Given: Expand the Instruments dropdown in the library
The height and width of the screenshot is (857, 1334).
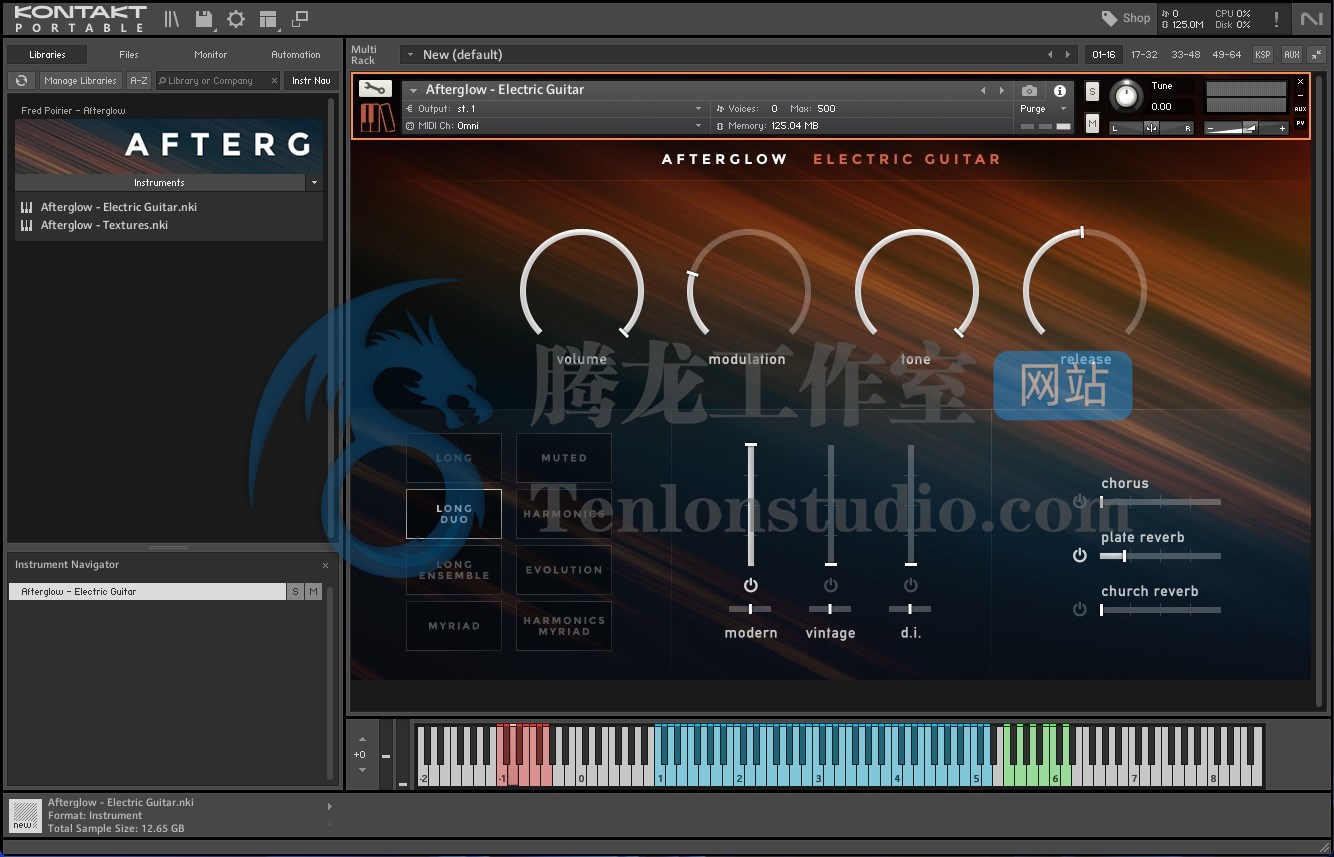Looking at the screenshot, I should tap(314, 183).
